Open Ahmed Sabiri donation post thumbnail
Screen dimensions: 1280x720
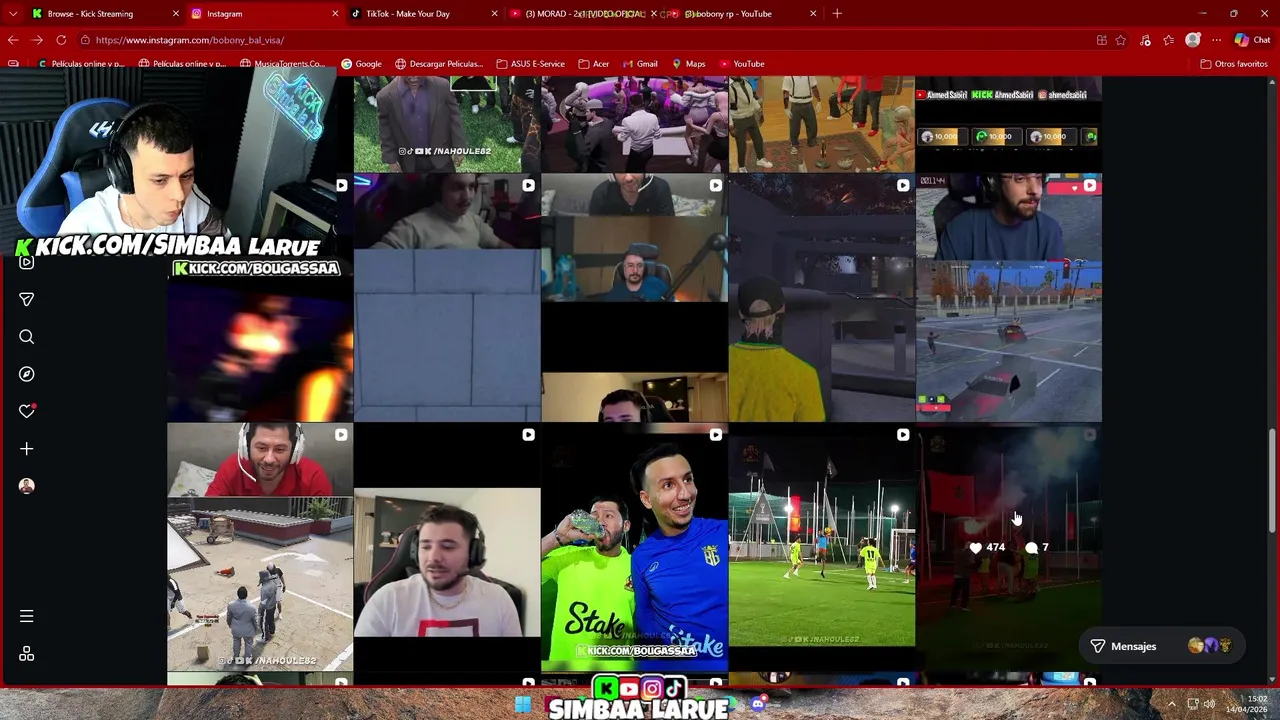[x=1009, y=124]
